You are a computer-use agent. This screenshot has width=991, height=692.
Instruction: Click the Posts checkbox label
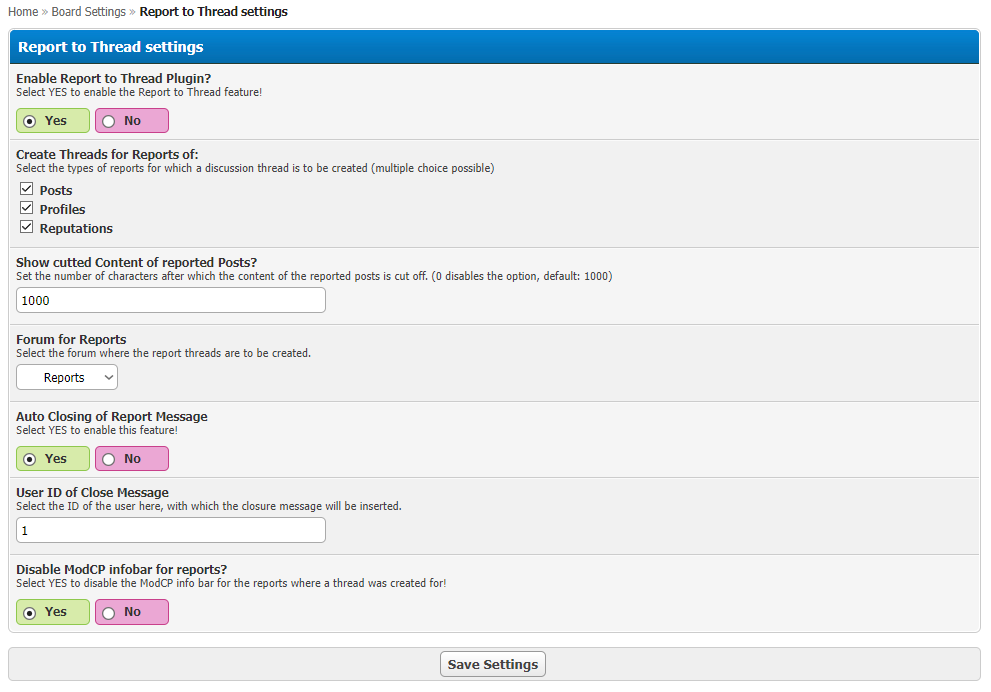point(56,190)
